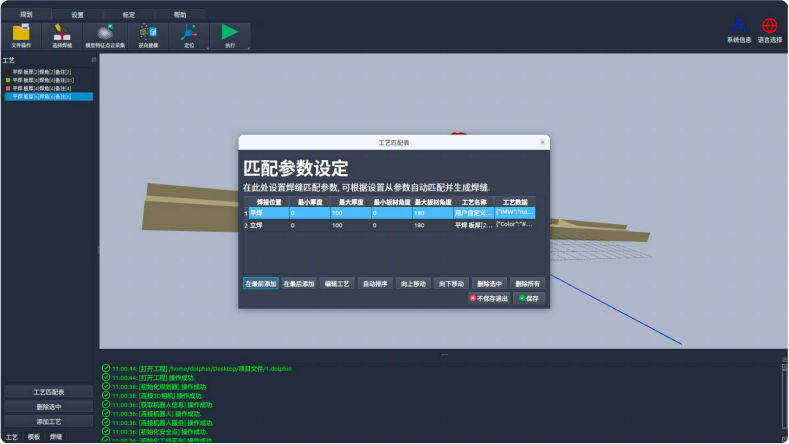The height and width of the screenshot is (444, 789).
Task: Click the 选择焊缝 weld selection icon
Action: [x=62, y=35]
